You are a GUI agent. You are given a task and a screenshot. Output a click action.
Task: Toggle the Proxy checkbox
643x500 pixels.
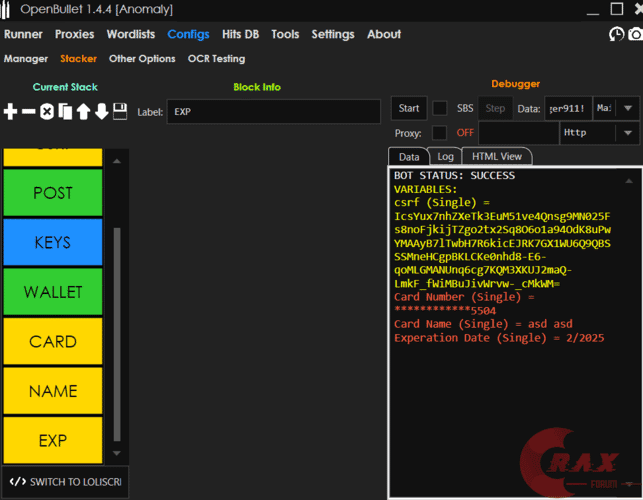coord(440,132)
